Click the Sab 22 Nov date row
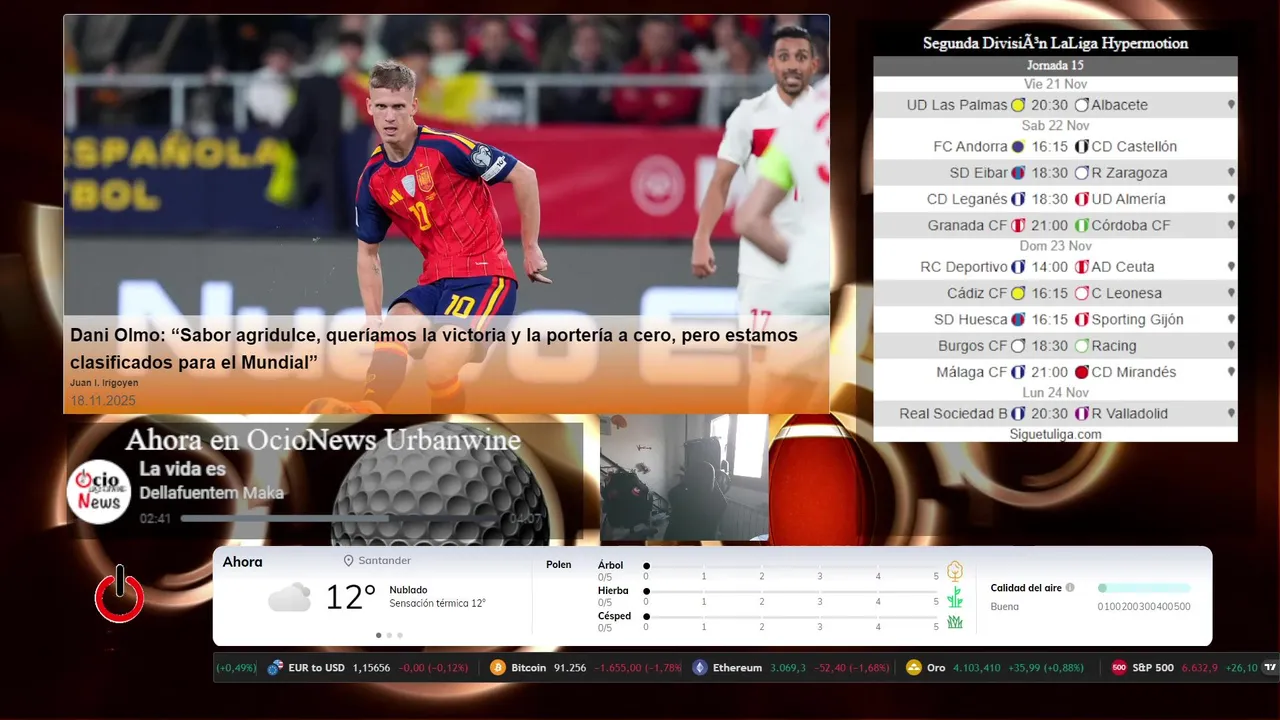This screenshot has height=720, width=1280. click(x=1055, y=125)
